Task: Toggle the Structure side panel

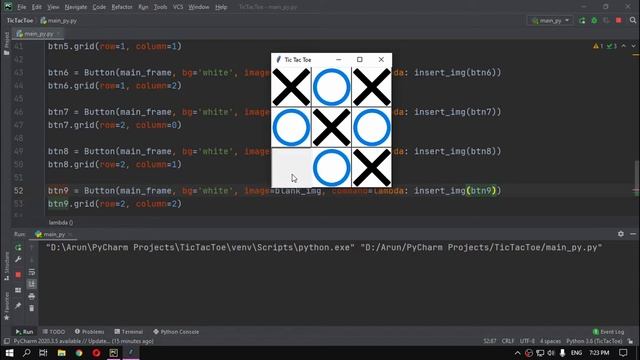Action: pos(6,266)
